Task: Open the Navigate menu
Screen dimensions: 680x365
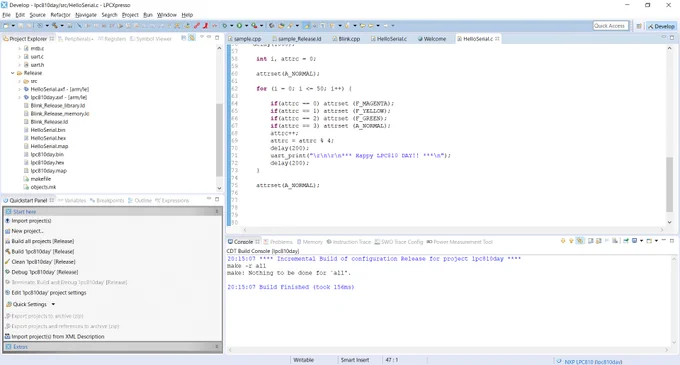Action: pyautogui.click(x=86, y=15)
